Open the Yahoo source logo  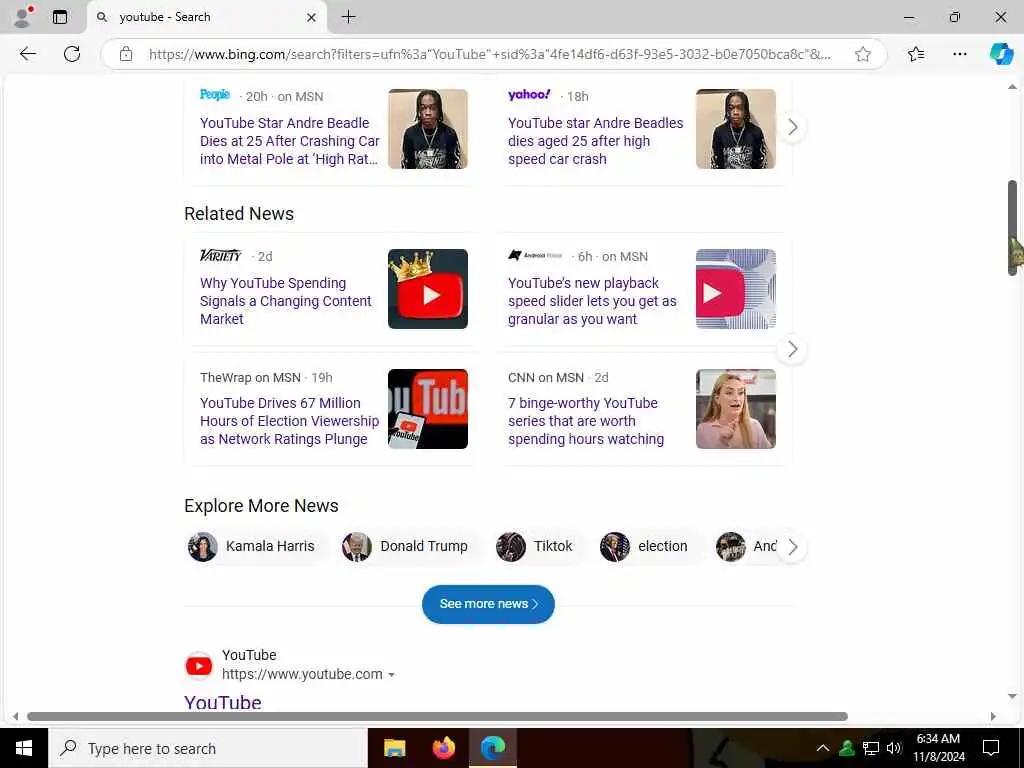click(529, 95)
